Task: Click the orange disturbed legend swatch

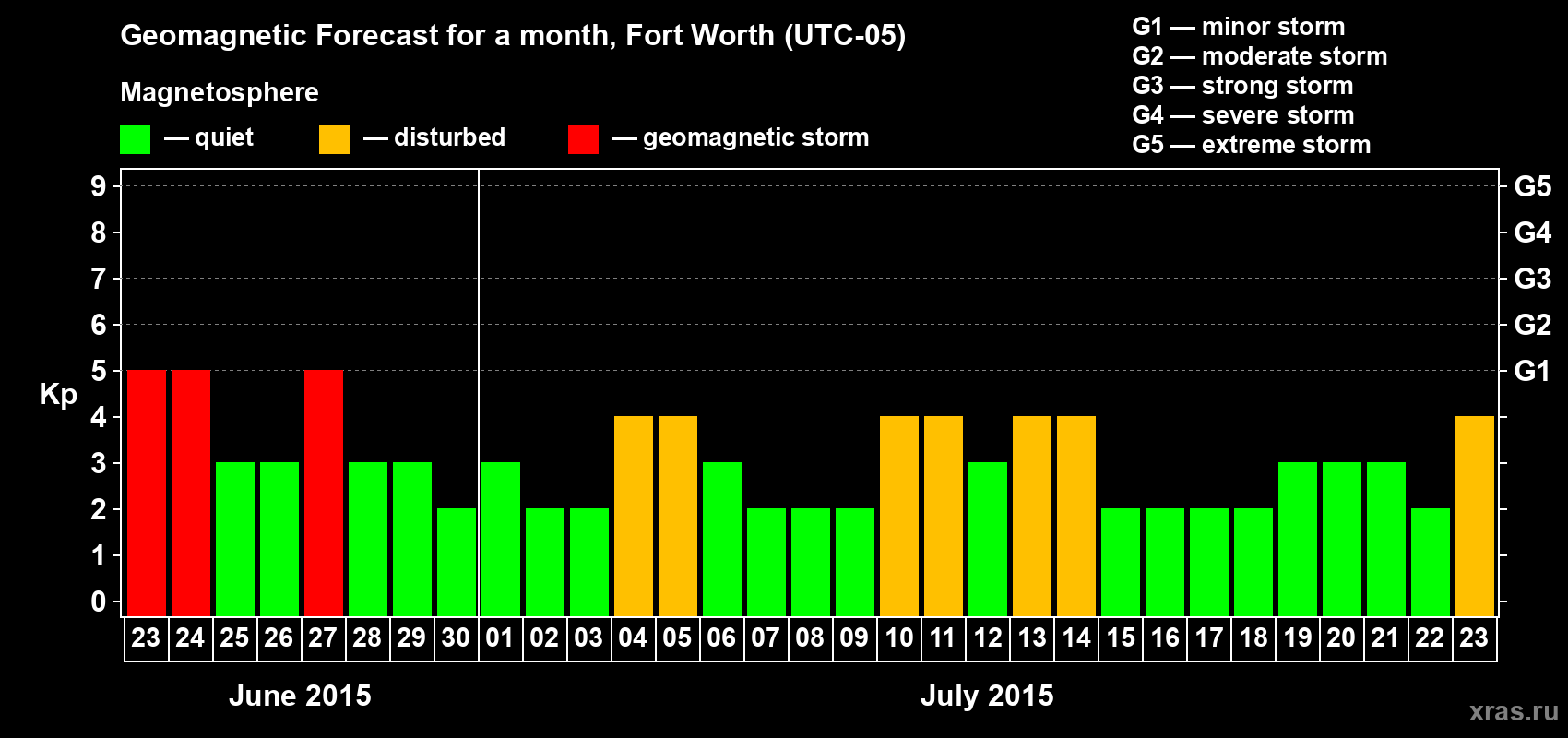Action: click(334, 139)
